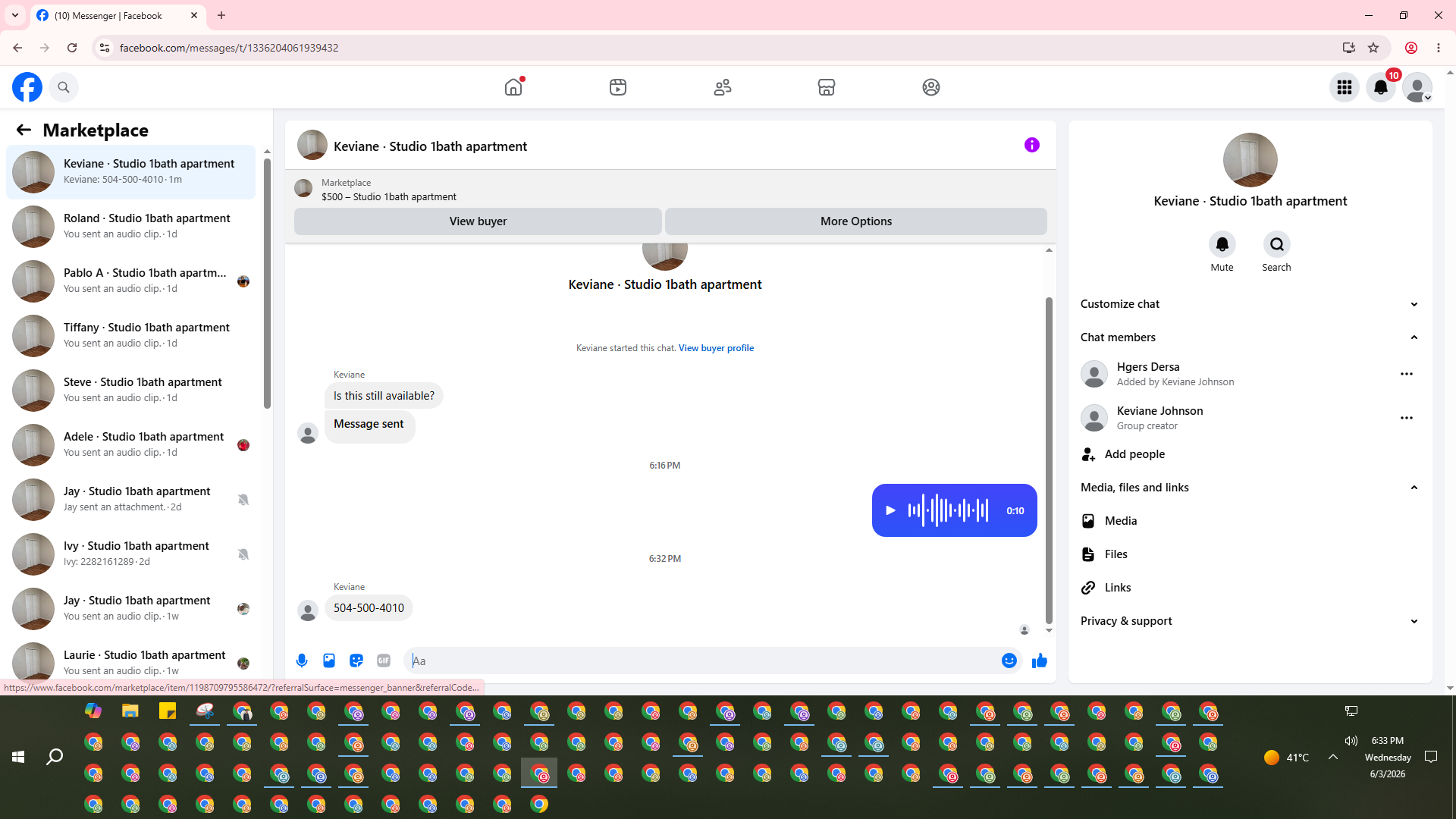Open notifications bell with 10 badge
The height and width of the screenshot is (819, 1456).
[1381, 87]
